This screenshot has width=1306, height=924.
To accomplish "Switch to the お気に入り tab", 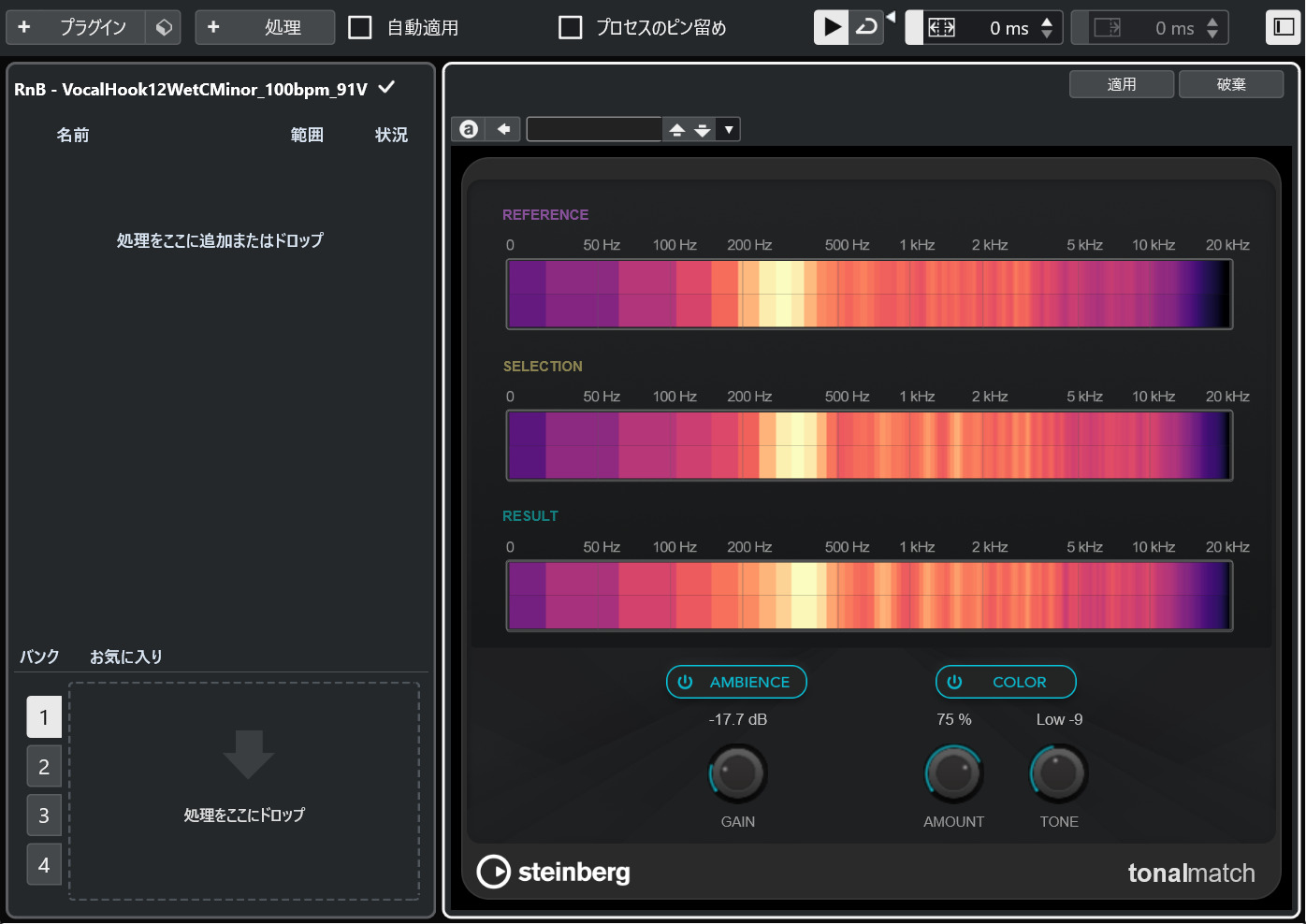I will [x=126, y=657].
